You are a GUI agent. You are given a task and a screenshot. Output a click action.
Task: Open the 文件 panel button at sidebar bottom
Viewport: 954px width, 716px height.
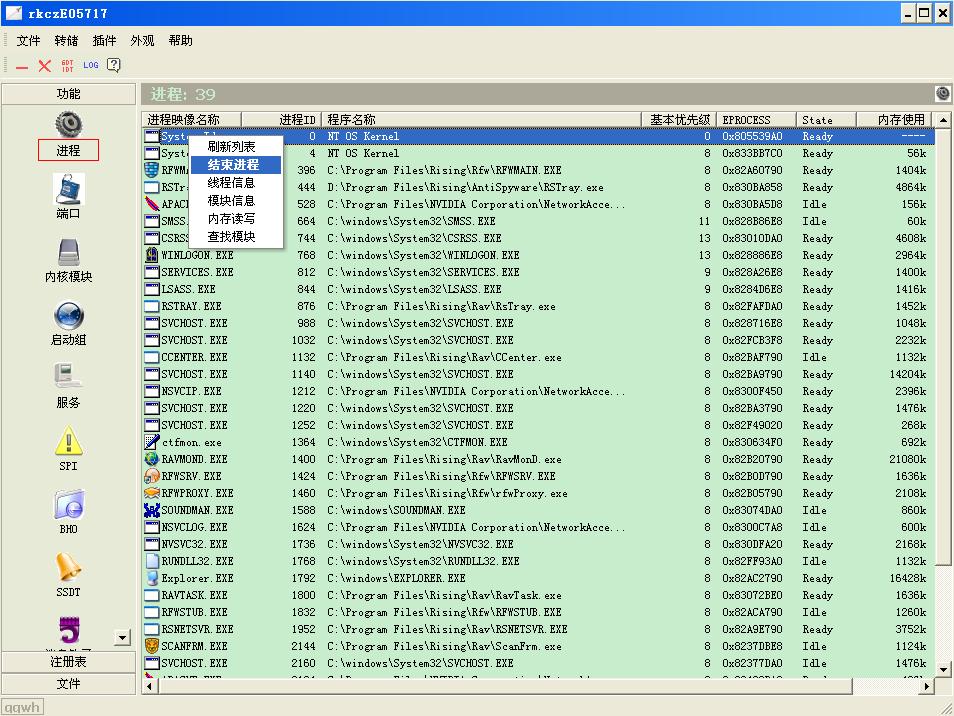pos(68,684)
